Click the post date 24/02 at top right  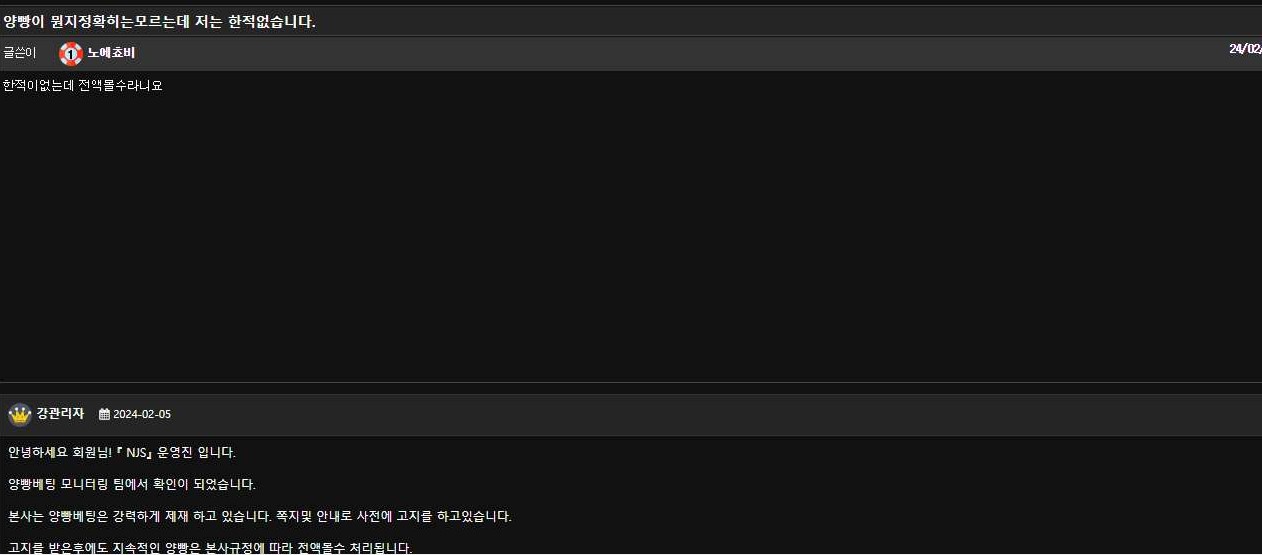1245,49
